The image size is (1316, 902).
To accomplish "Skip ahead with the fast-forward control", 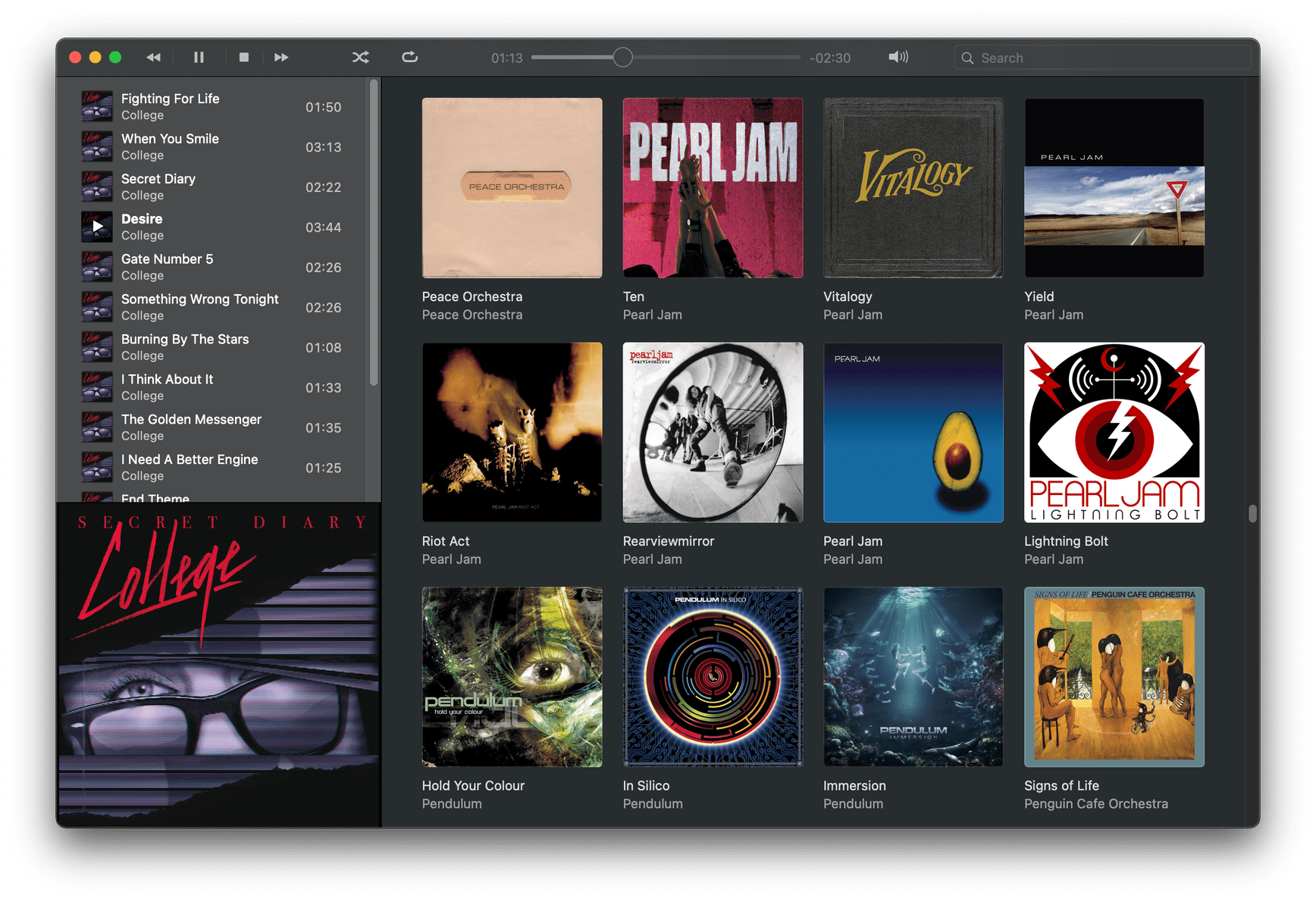I will (281, 57).
